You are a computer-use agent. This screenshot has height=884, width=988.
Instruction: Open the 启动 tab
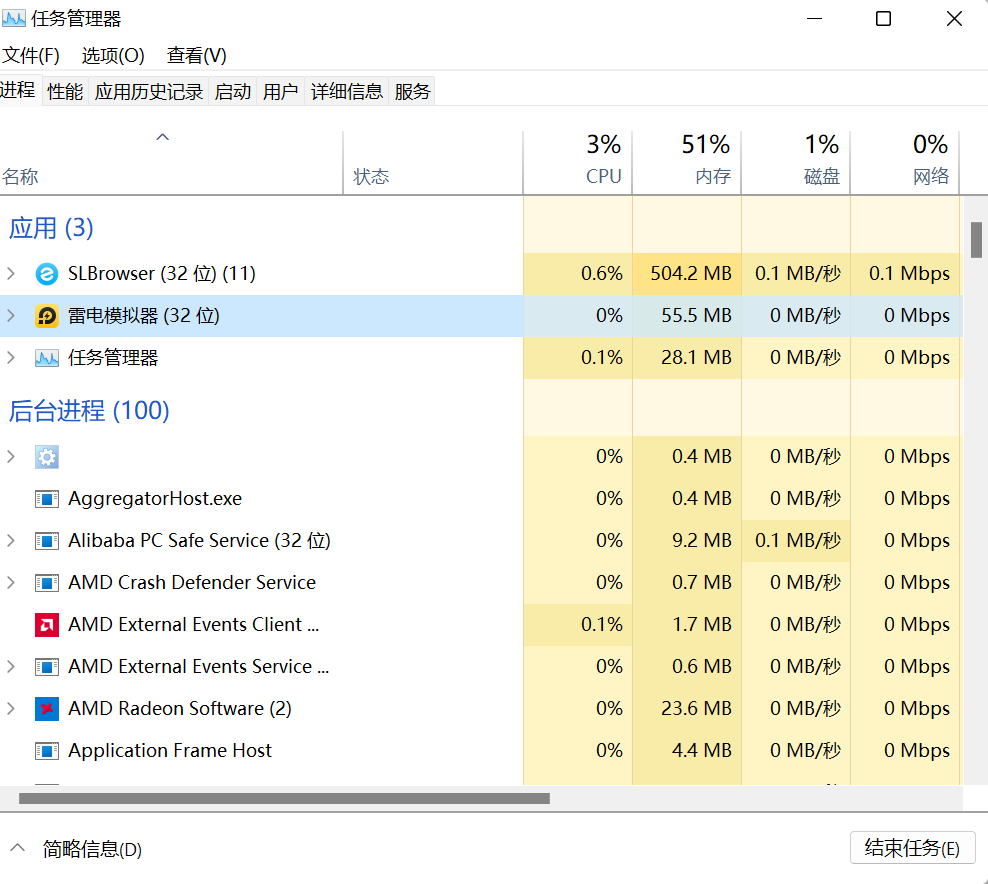click(233, 91)
